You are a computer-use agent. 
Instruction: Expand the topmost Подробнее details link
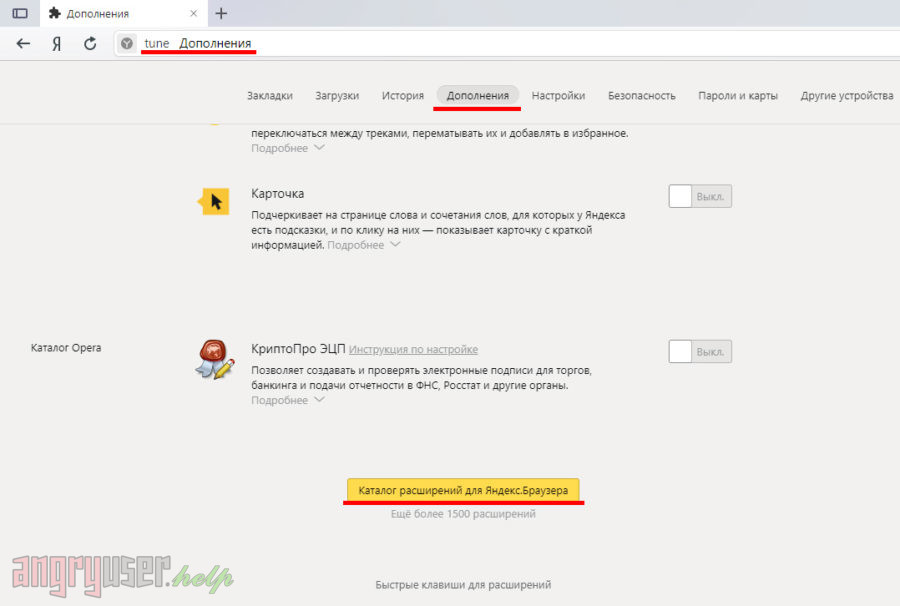tap(287, 148)
